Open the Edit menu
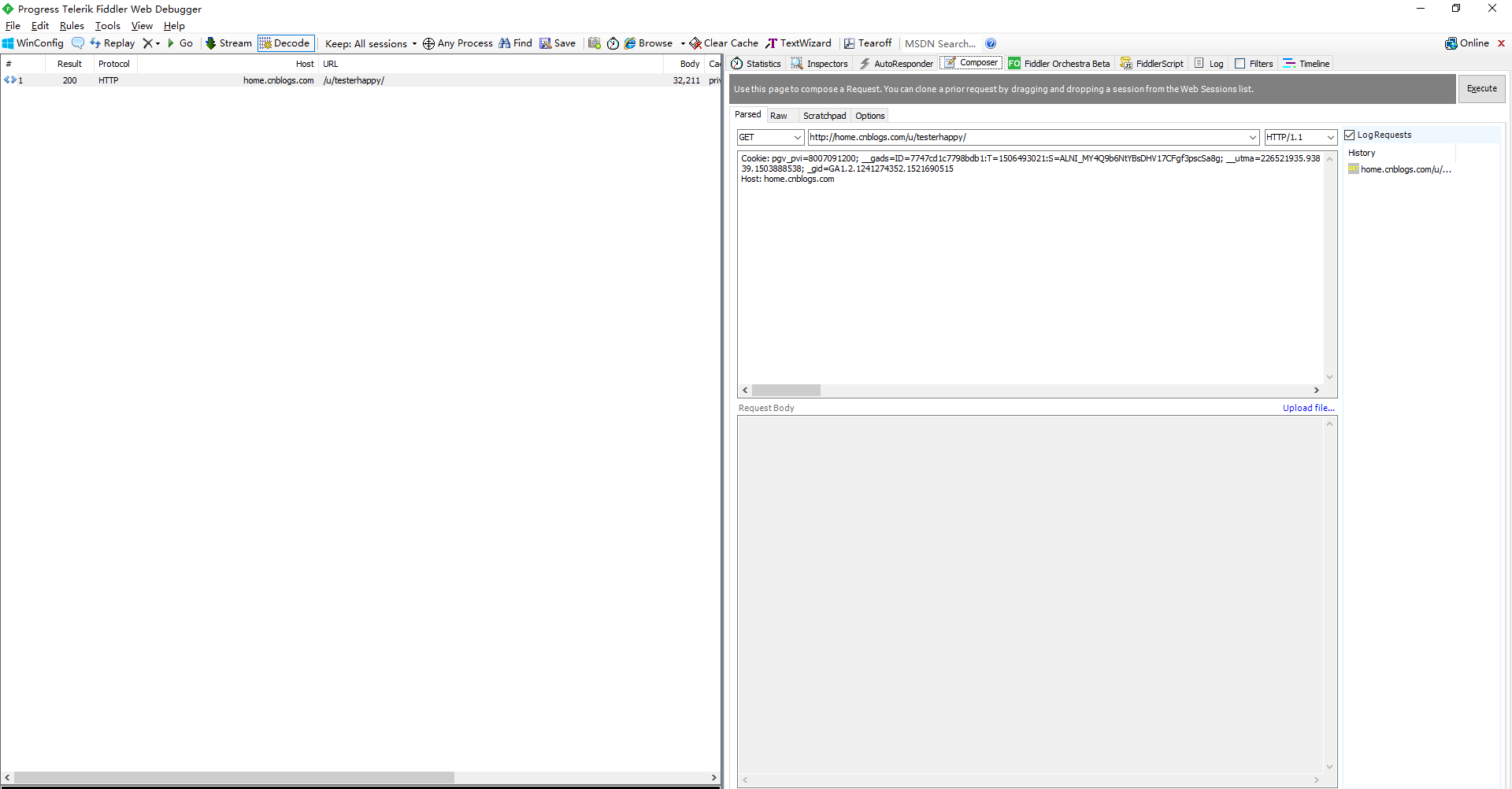 pos(40,26)
